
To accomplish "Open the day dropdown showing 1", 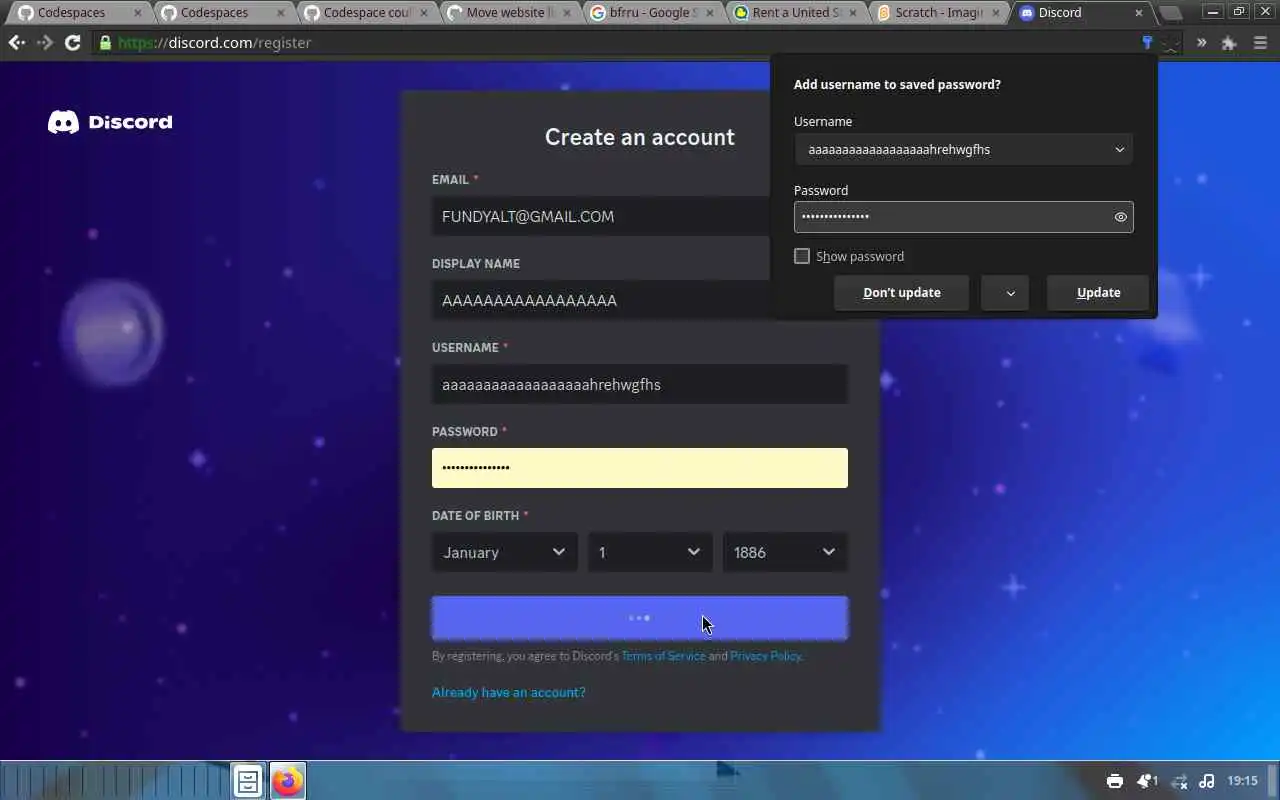I will (650, 552).
